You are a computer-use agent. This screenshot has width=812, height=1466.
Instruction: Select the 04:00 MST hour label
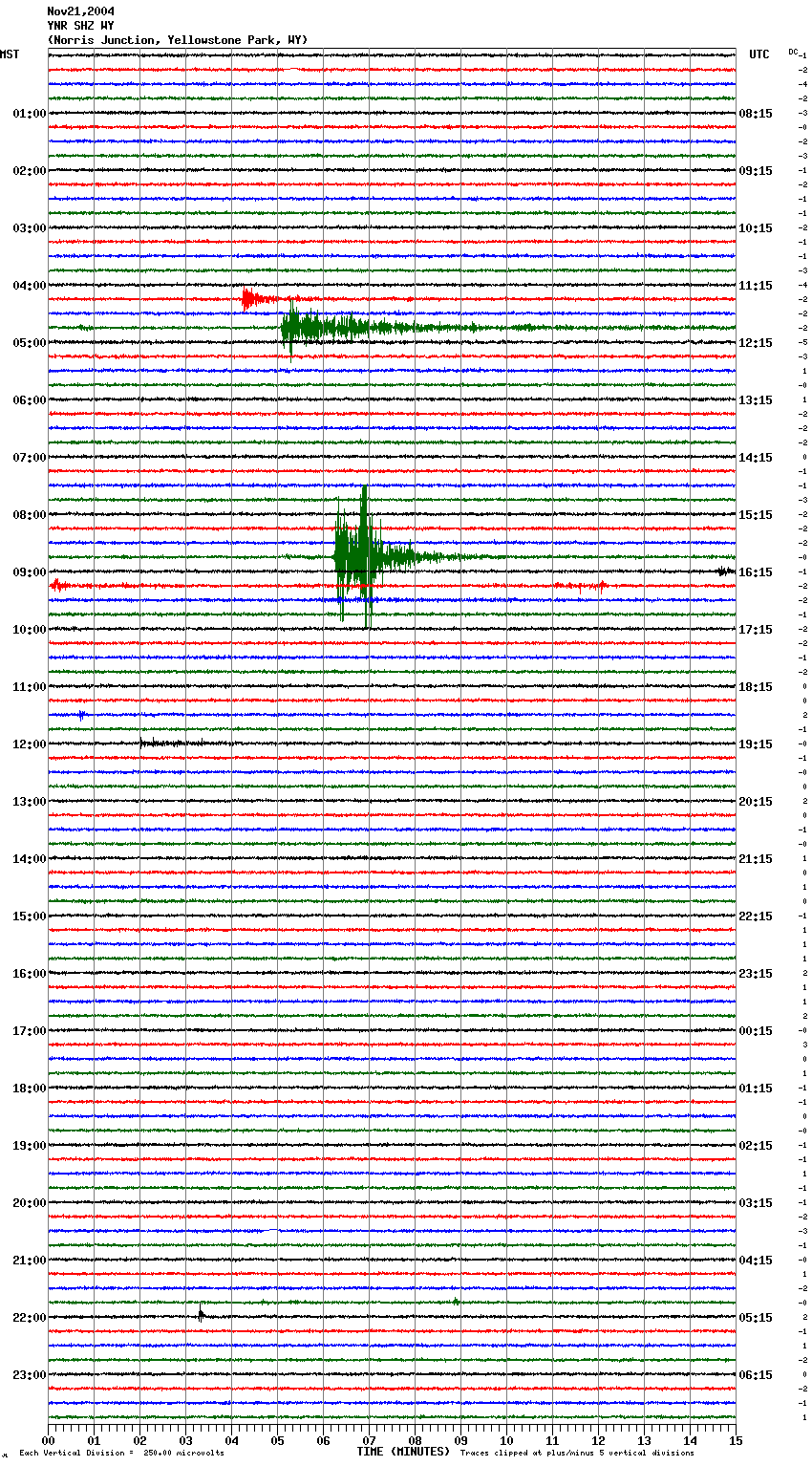point(30,286)
